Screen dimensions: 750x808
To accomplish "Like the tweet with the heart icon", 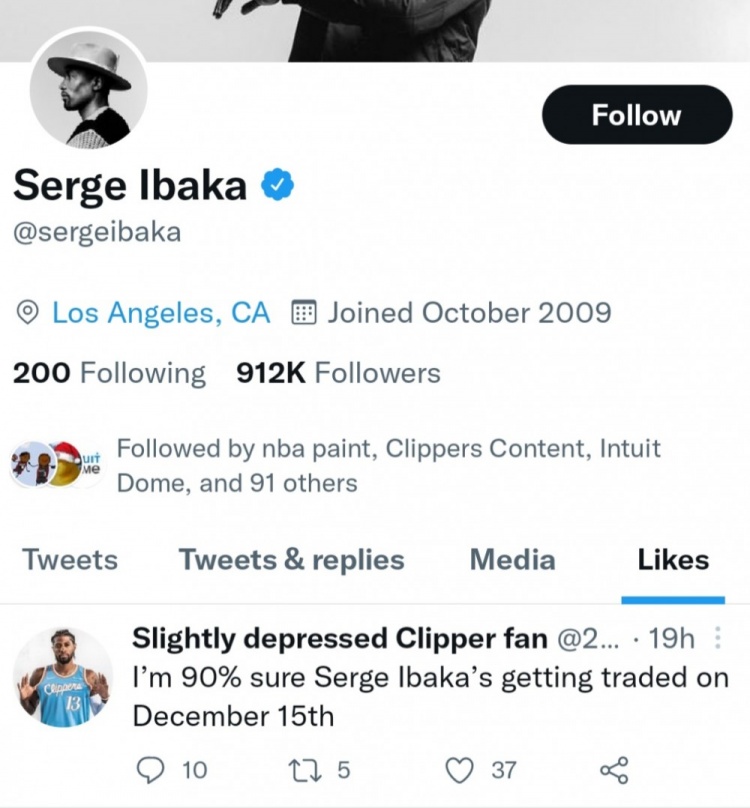I will pyautogui.click(x=459, y=769).
